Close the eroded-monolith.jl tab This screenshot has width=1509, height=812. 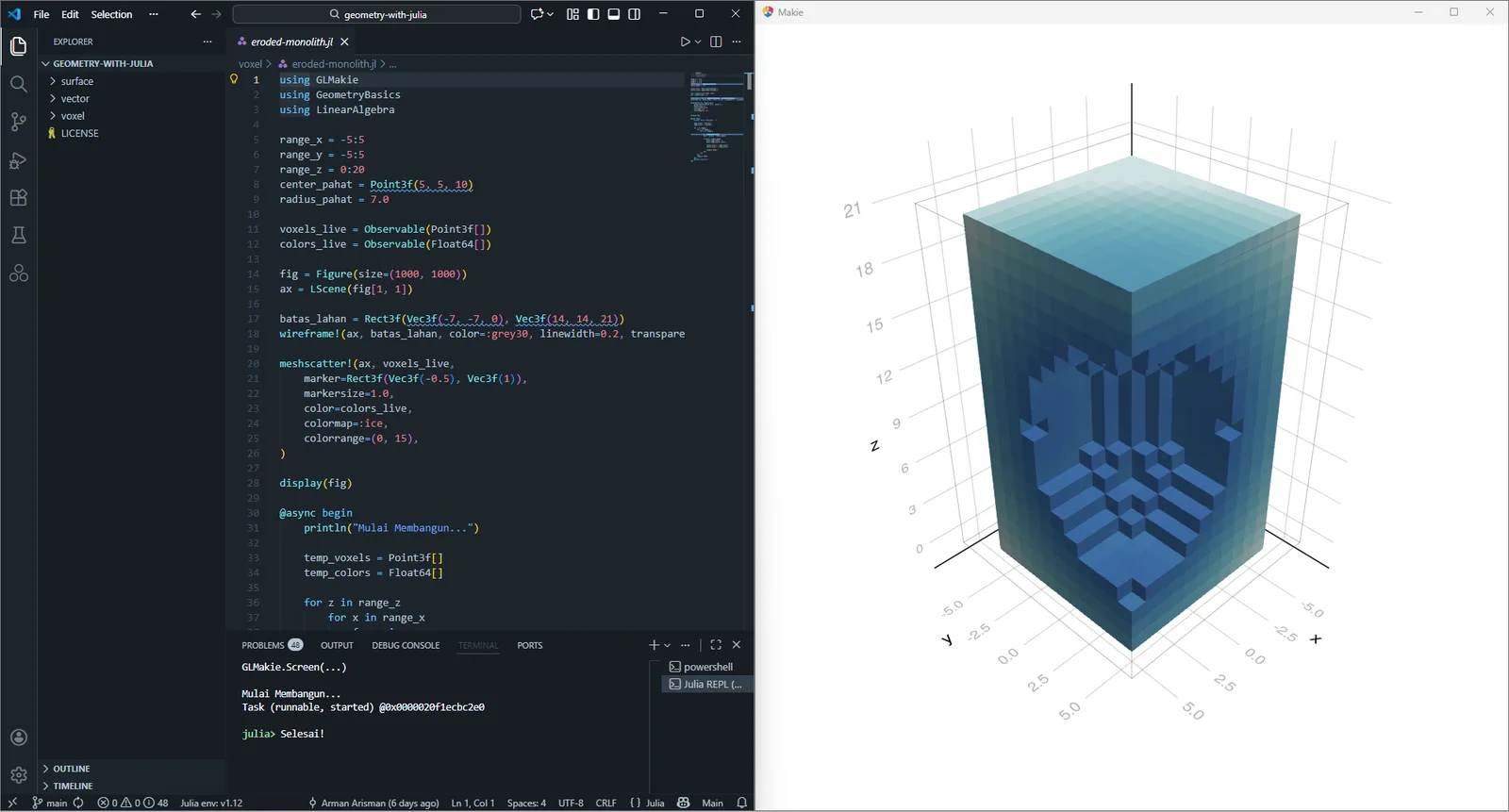coord(345,41)
